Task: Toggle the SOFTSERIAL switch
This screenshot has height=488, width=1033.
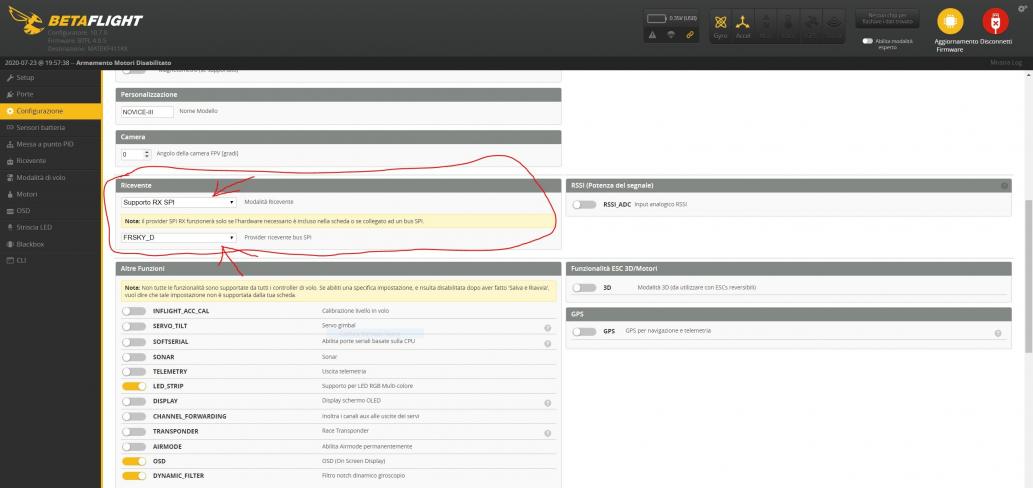Action: click(134, 342)
